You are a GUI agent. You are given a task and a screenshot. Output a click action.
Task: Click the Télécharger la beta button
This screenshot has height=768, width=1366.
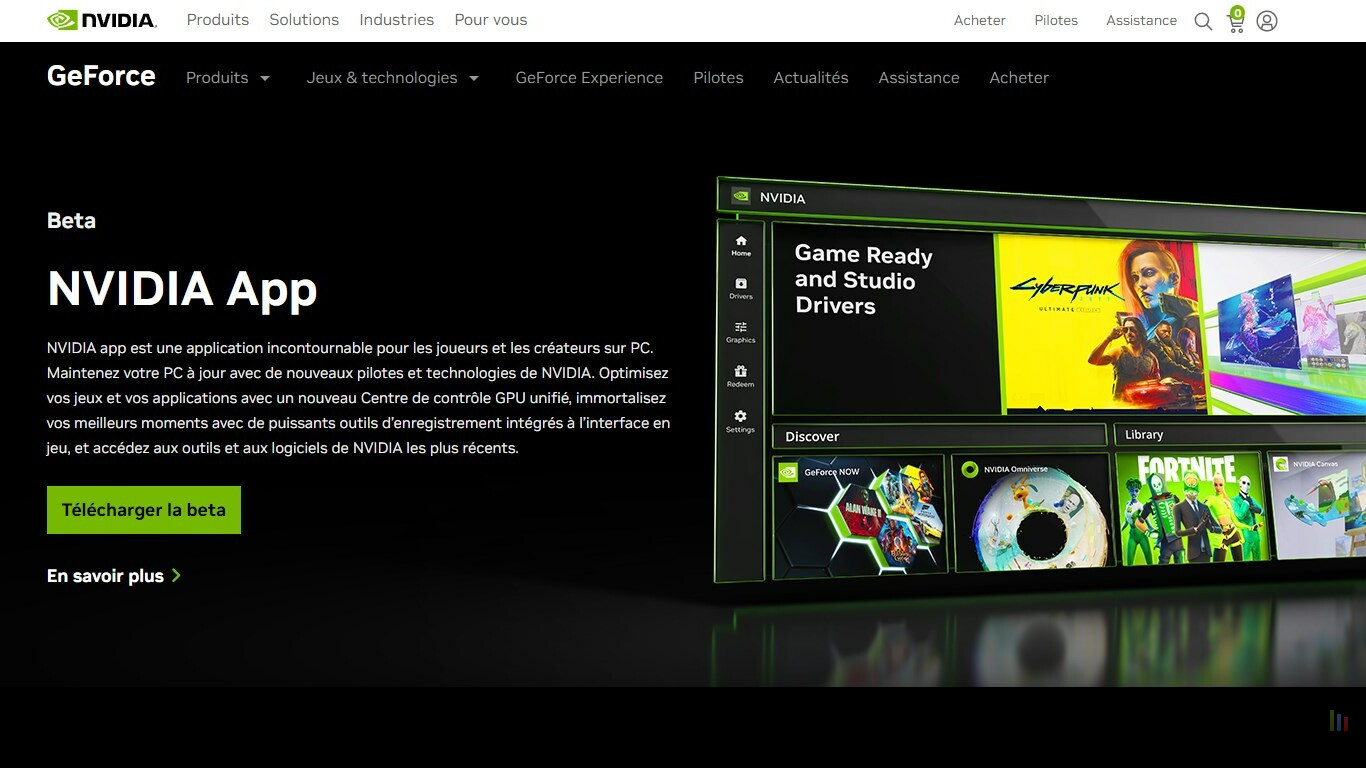[x=144, y=510]
